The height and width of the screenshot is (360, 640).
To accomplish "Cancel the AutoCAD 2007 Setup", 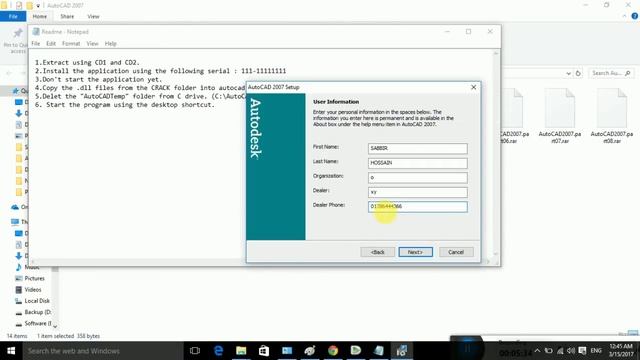I will [456, 252].
